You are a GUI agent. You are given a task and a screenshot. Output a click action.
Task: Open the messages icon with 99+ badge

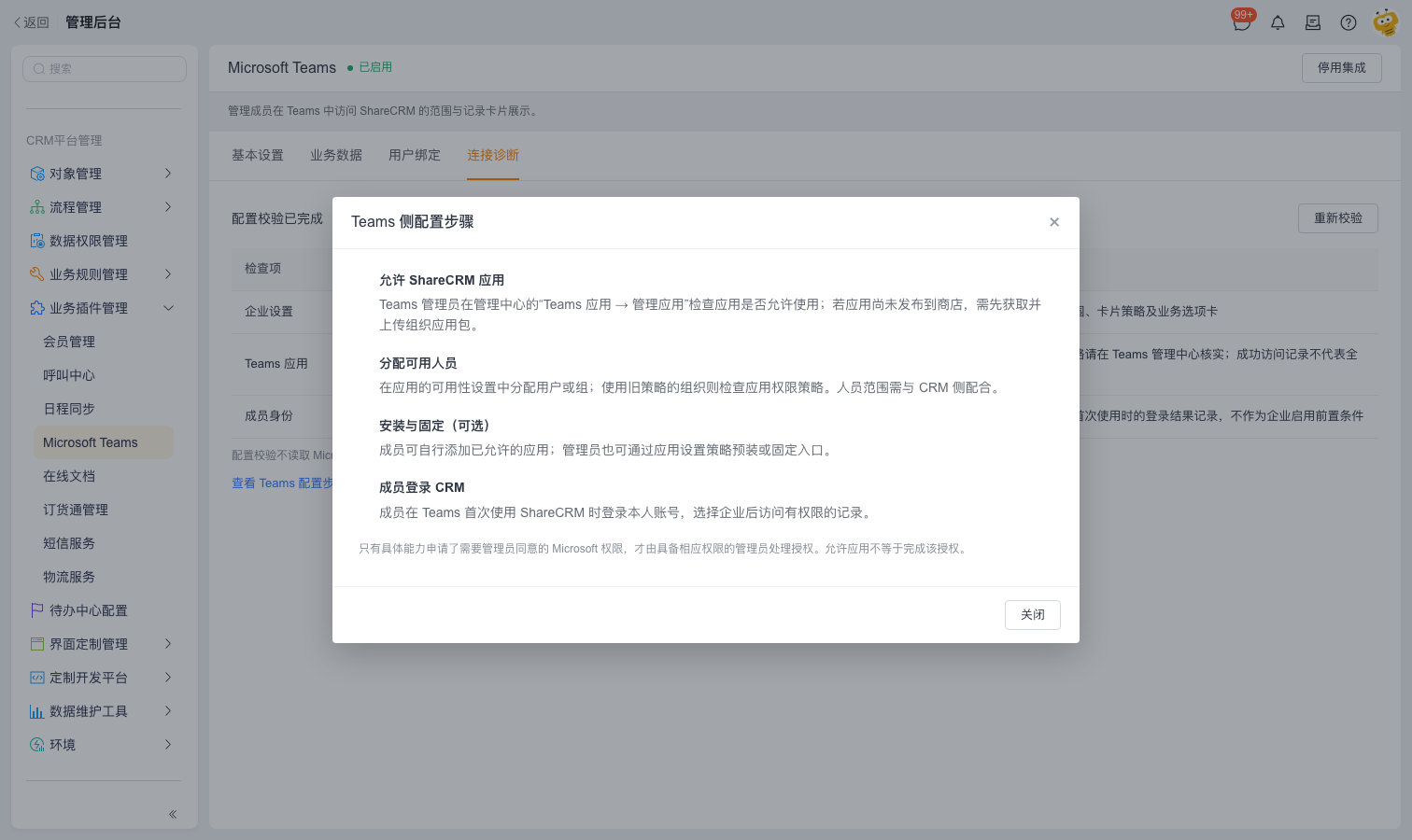[1242, 22]
